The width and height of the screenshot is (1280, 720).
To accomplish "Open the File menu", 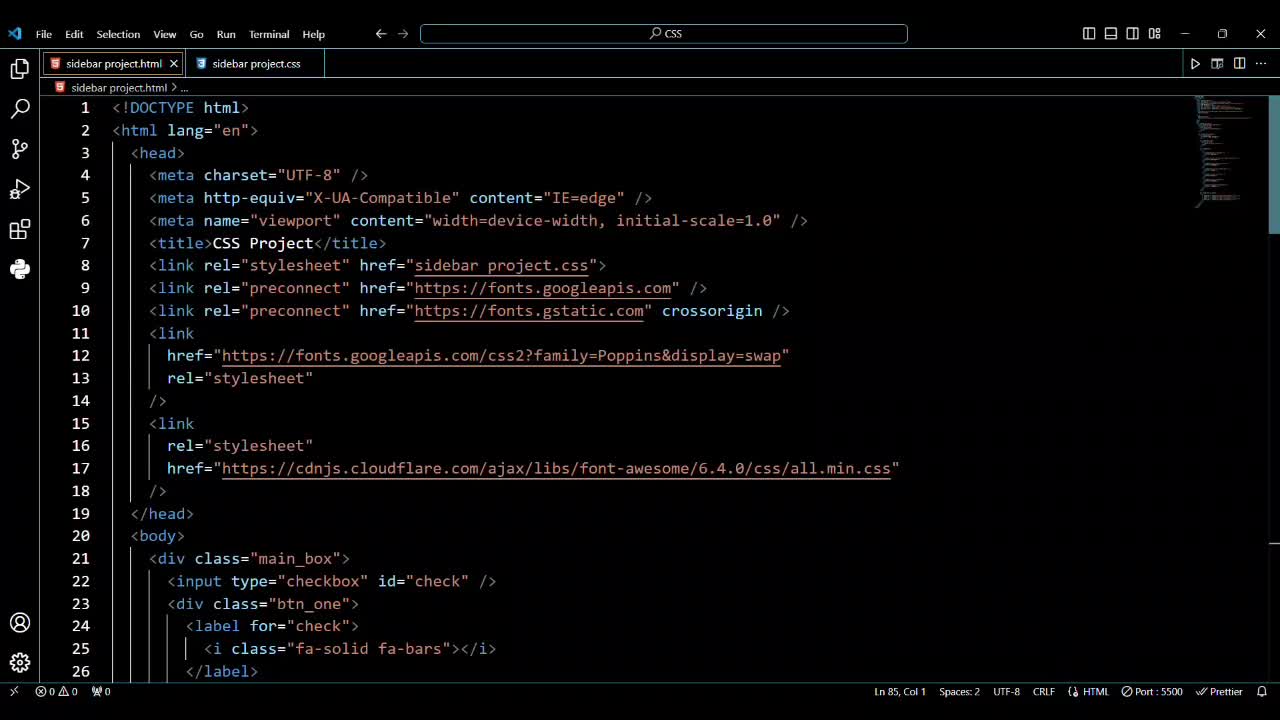I will [x=44, y=34].
